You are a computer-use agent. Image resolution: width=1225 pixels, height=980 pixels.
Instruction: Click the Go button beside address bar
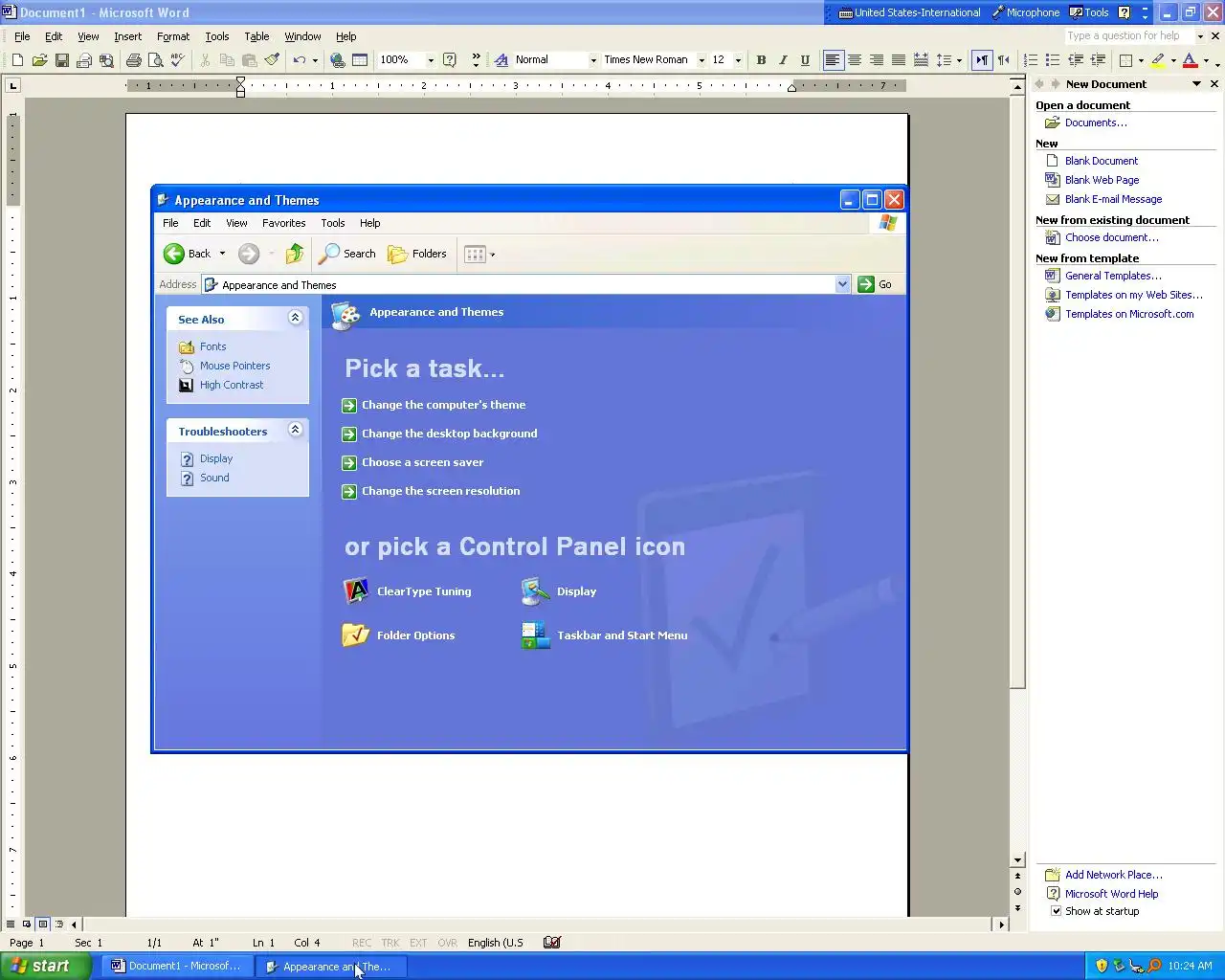(x=875, y=284)
